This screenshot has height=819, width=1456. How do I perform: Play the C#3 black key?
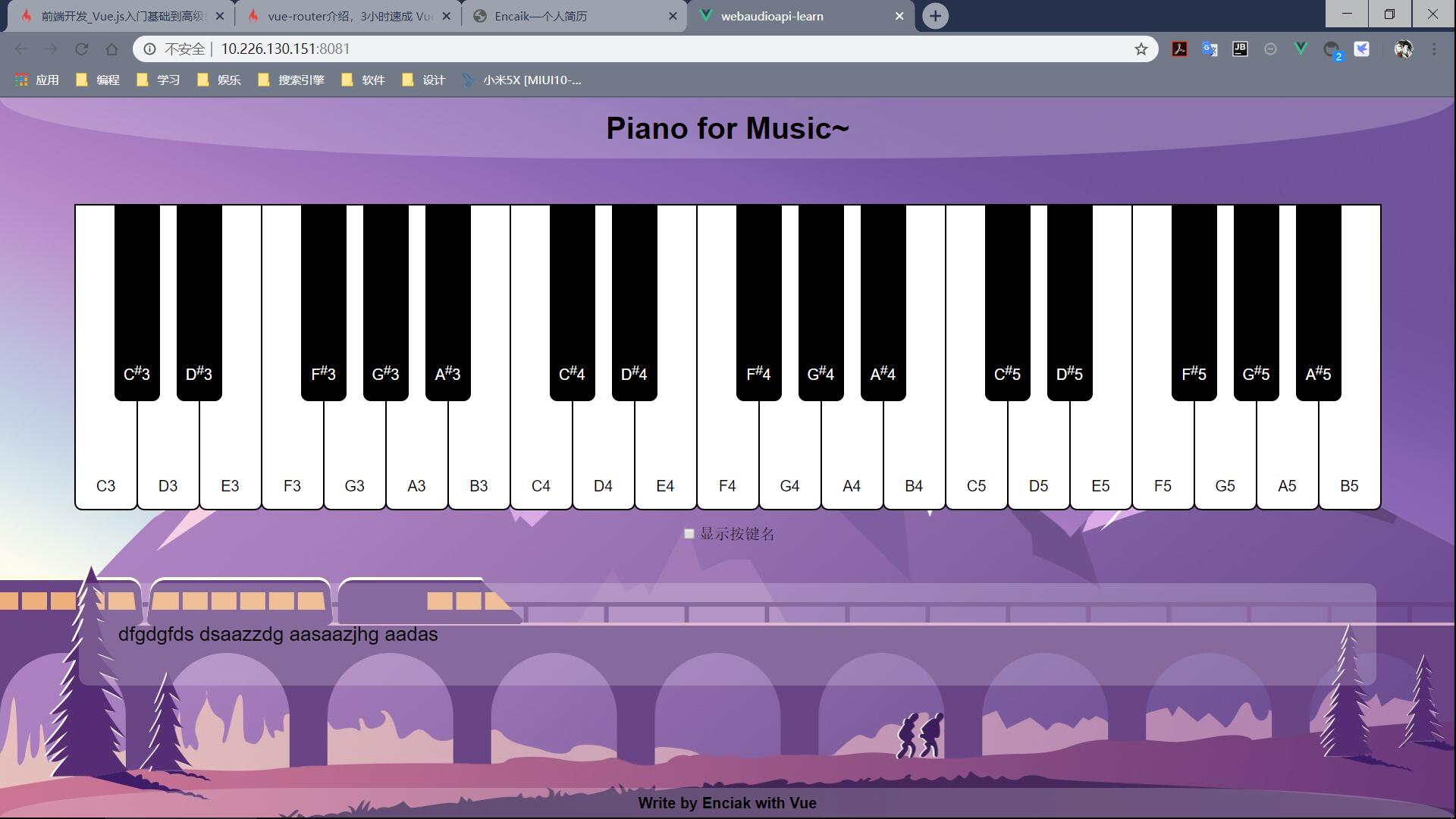pos(136,303)
